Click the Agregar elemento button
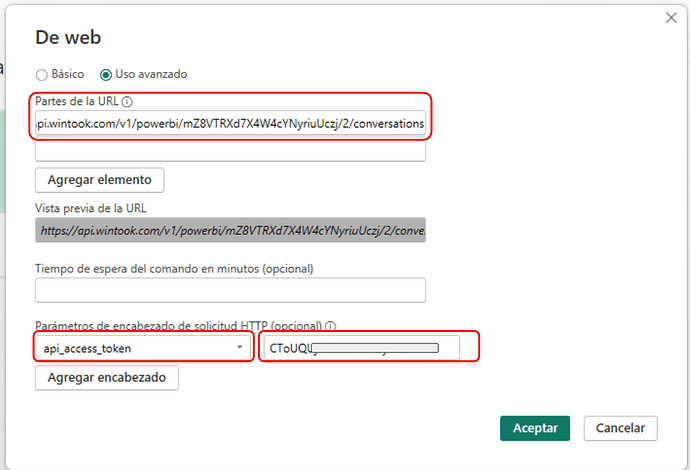 [99, 180]
